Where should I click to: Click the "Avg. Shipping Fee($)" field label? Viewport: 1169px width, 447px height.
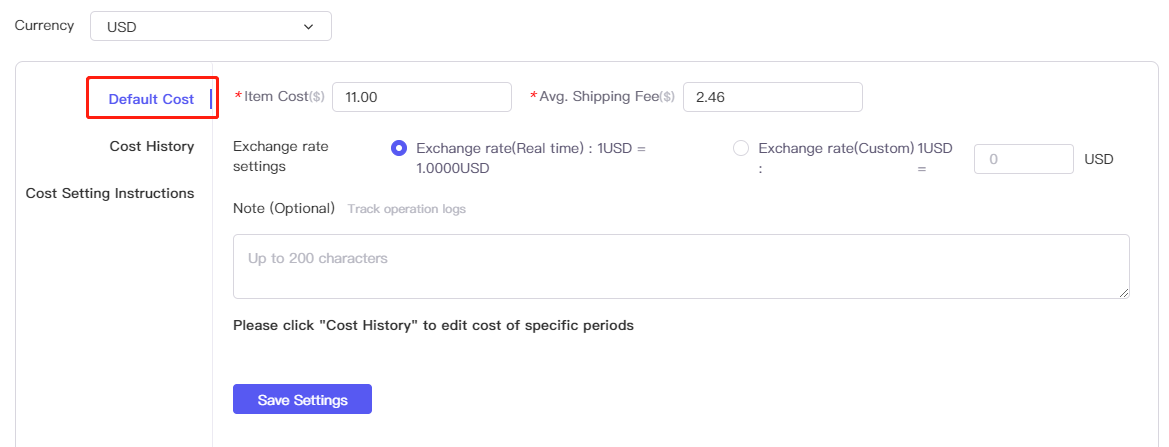coord(607,97)
